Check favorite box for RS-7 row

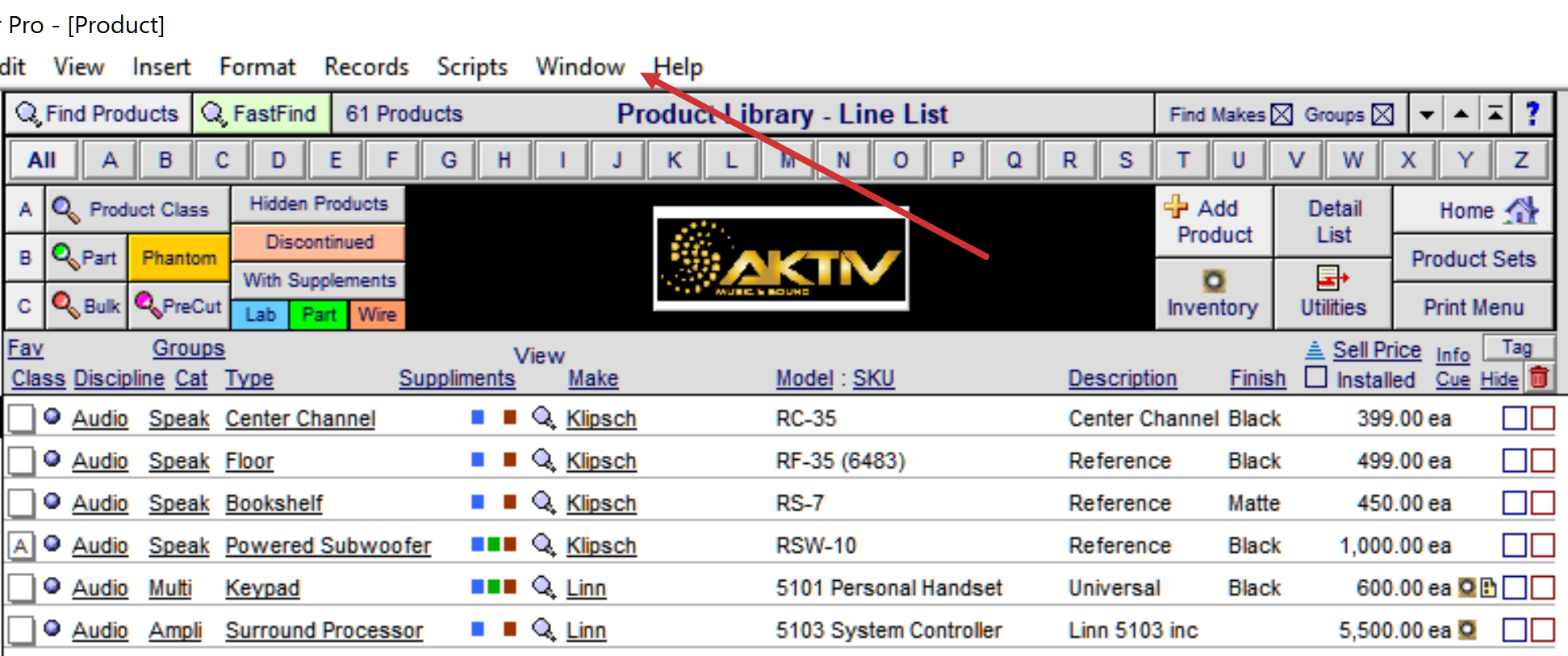(x=21, y=503)
